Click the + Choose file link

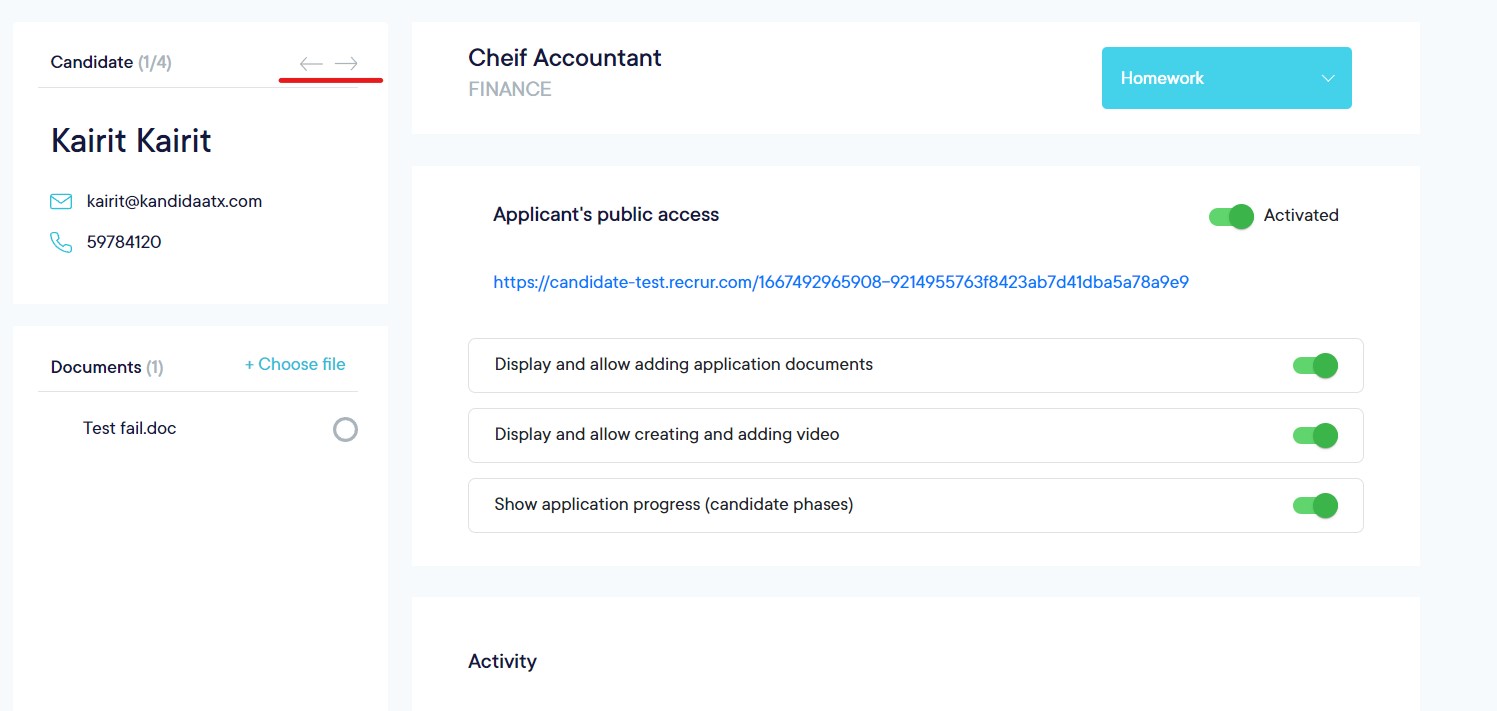pyautogui.click(x=295, y=365)
